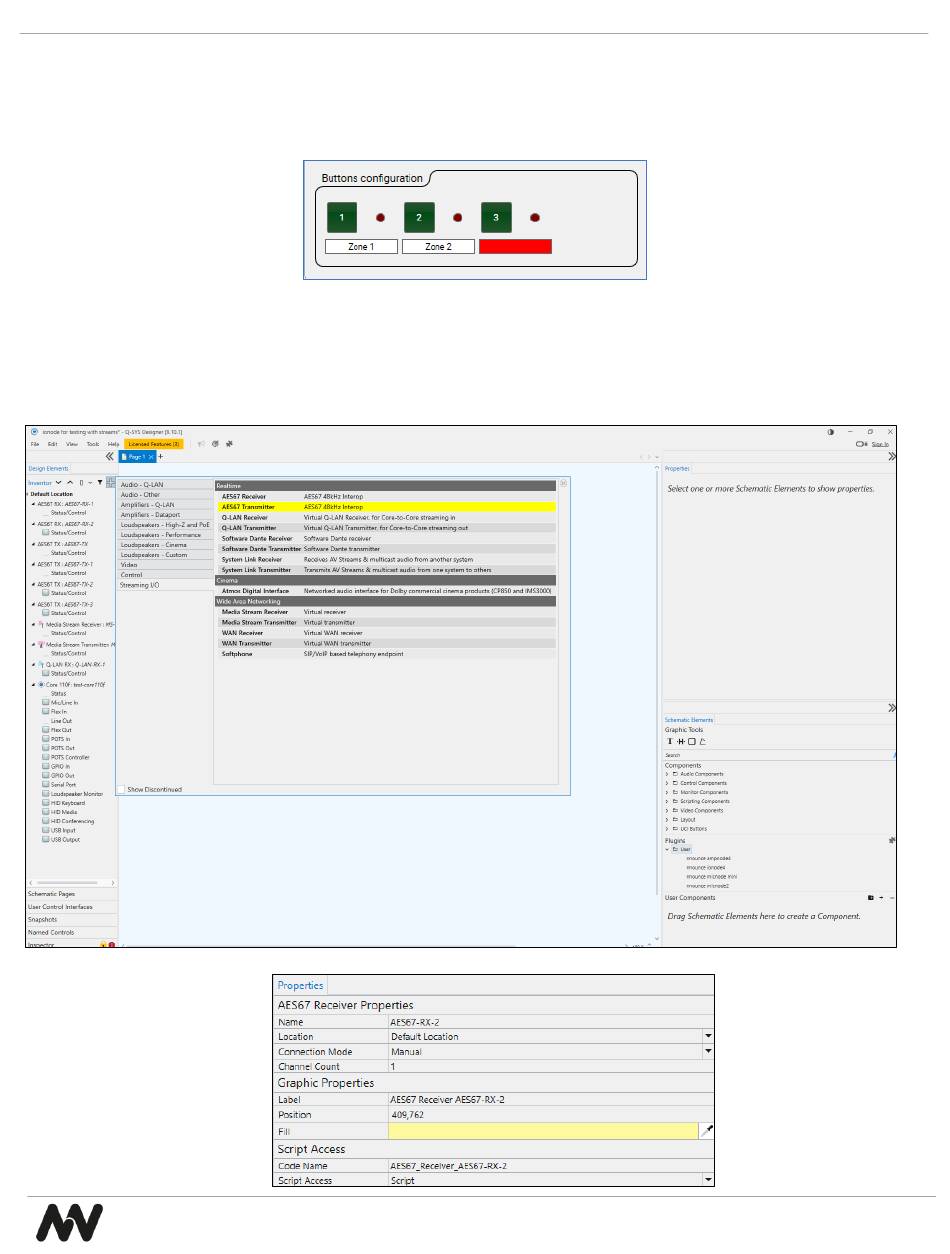This screenshot has width=950, height=1254.
Task: Collapse inventory tree with up caret
Action: tap(71, 482)
